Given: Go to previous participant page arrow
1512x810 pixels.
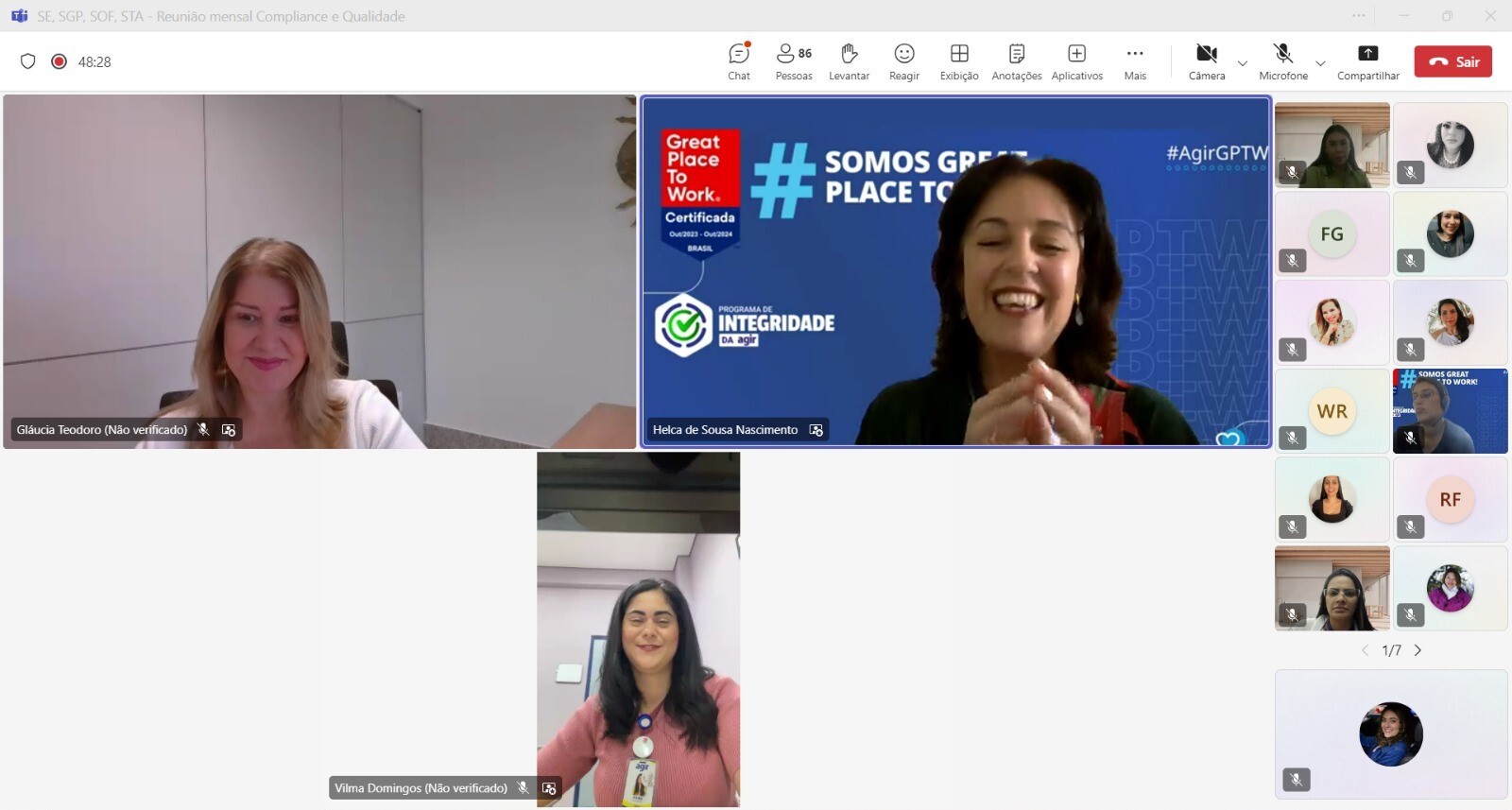Looking at the screenshot, I should pyautogui.click(x=1365, y=650).
